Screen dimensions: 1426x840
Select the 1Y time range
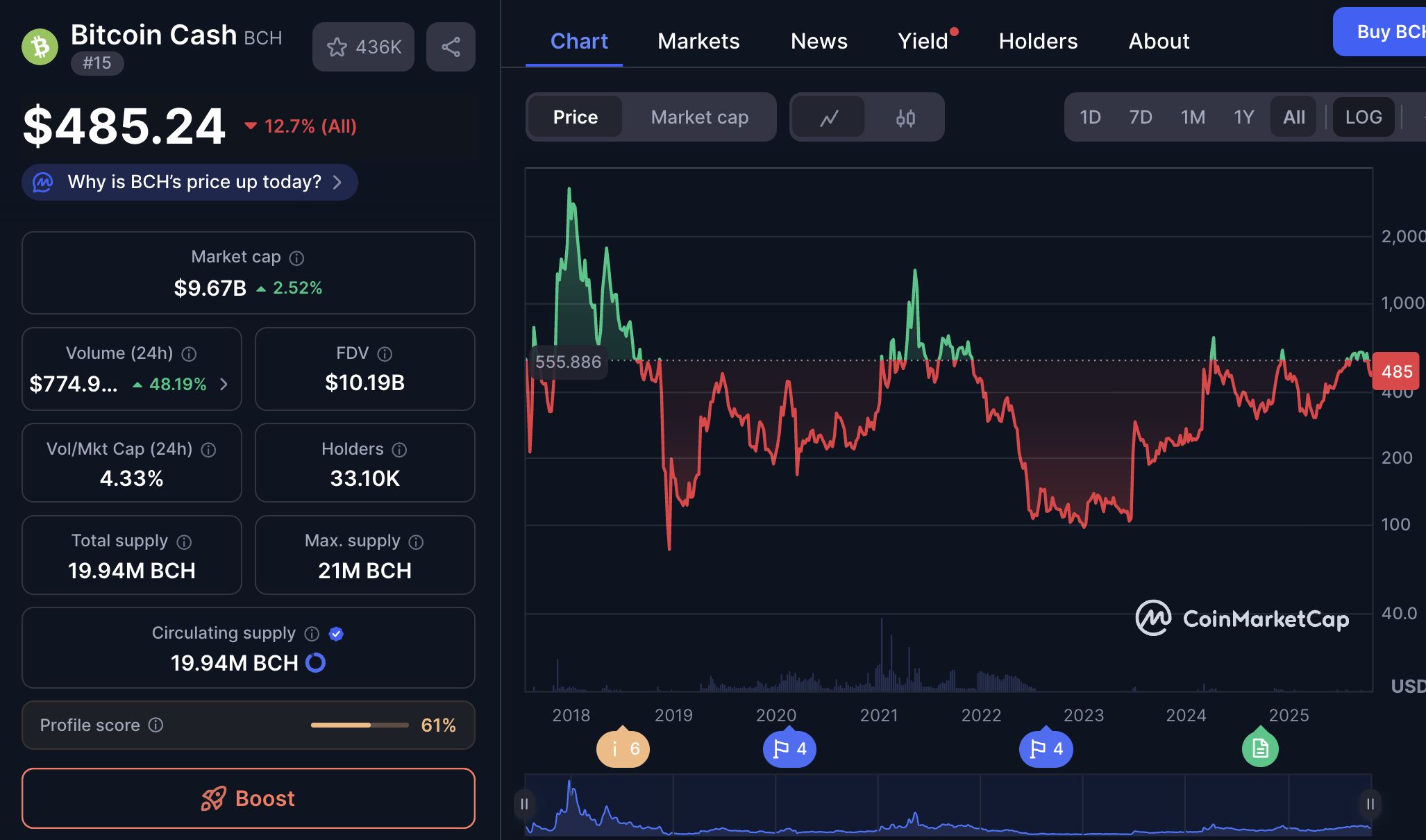coord(1243,117)
